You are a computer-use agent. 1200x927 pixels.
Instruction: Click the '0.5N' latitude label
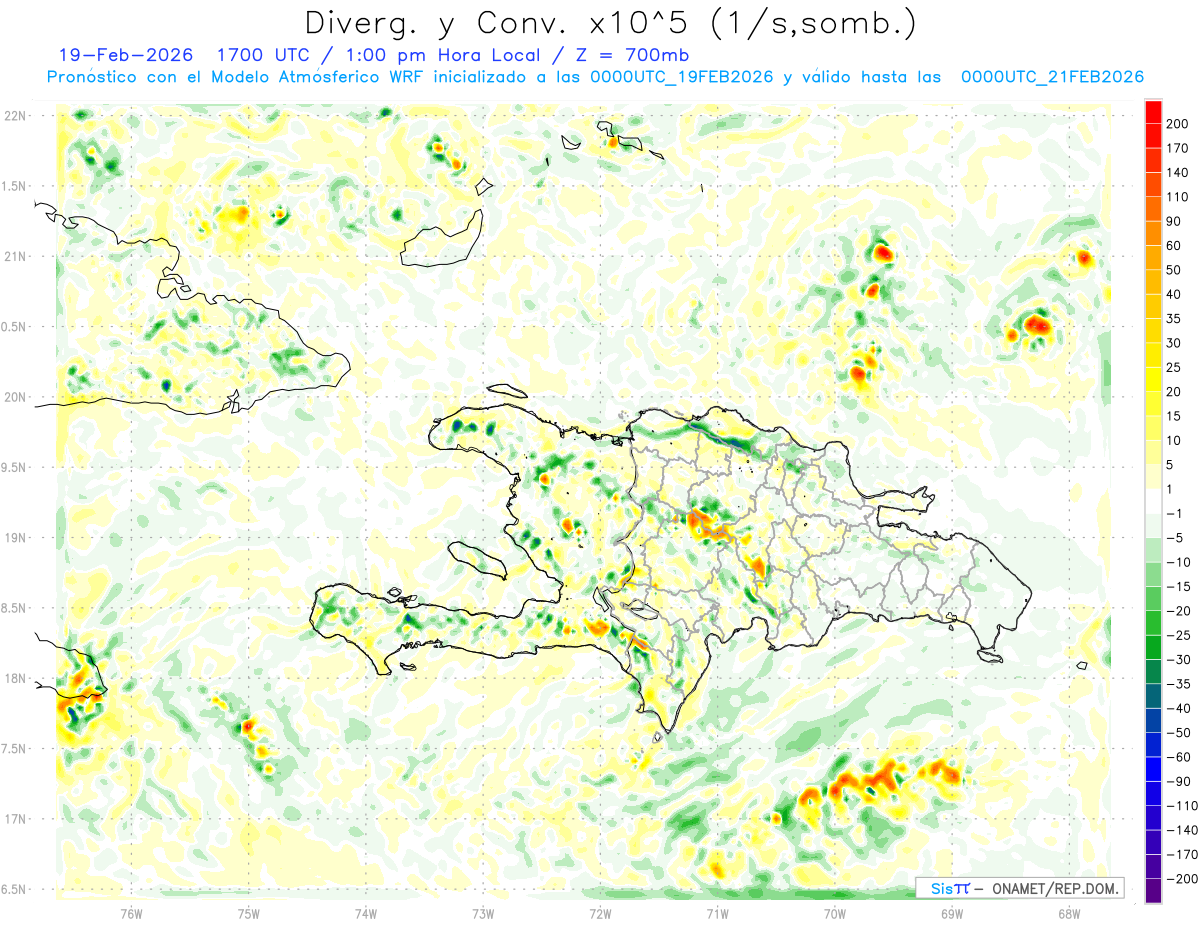(13, 327)
